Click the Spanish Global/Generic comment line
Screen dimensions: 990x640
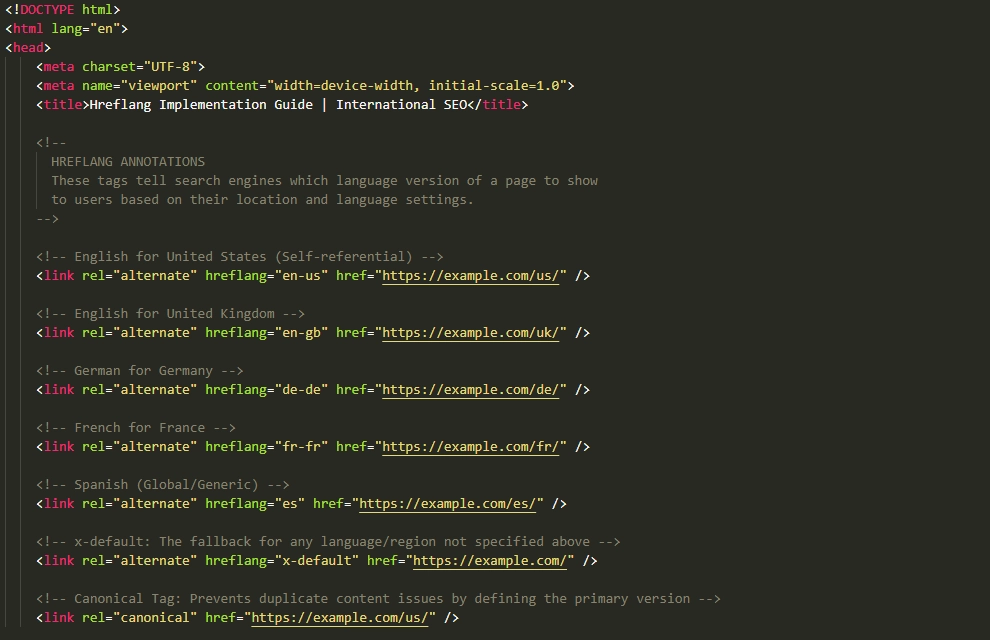pyautogui.click(x=163, y=484)
